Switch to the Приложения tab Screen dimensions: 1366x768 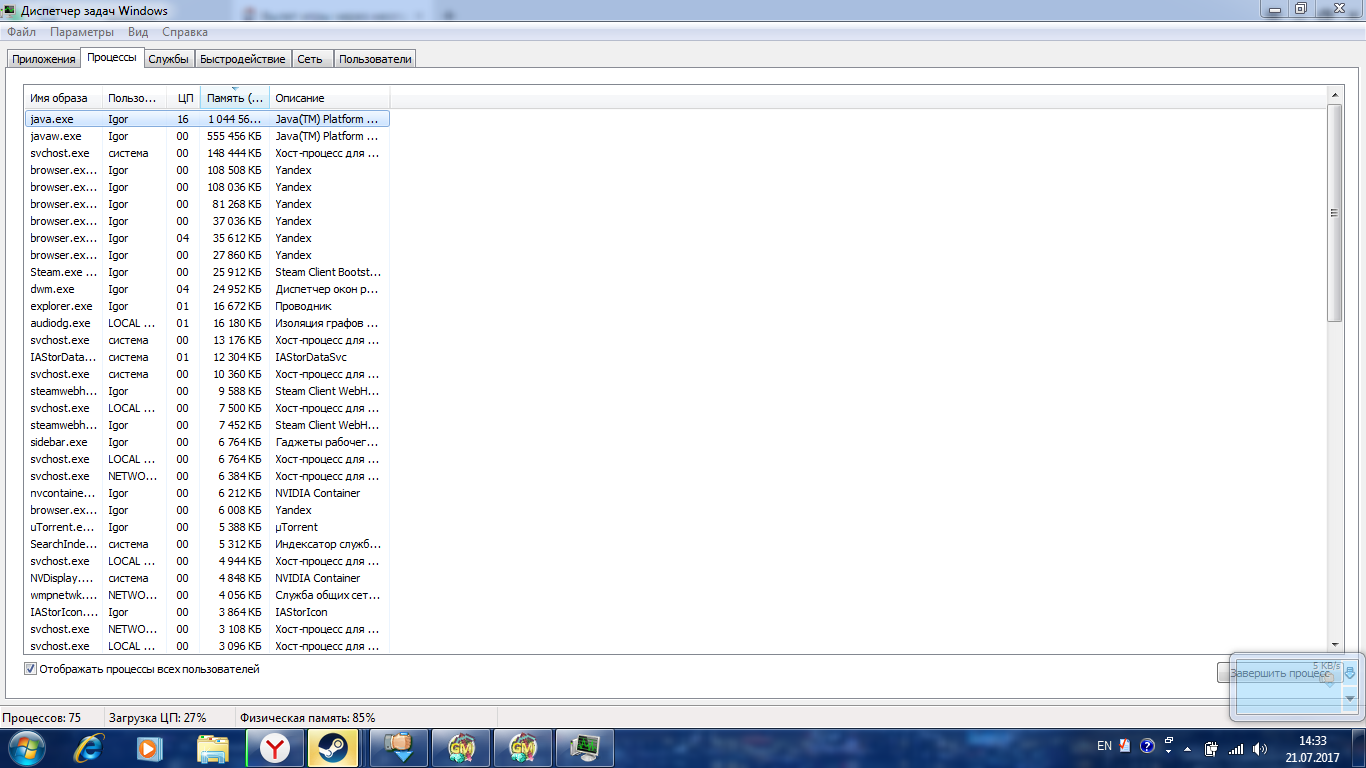pyautogui.click(x=44, y=59)
